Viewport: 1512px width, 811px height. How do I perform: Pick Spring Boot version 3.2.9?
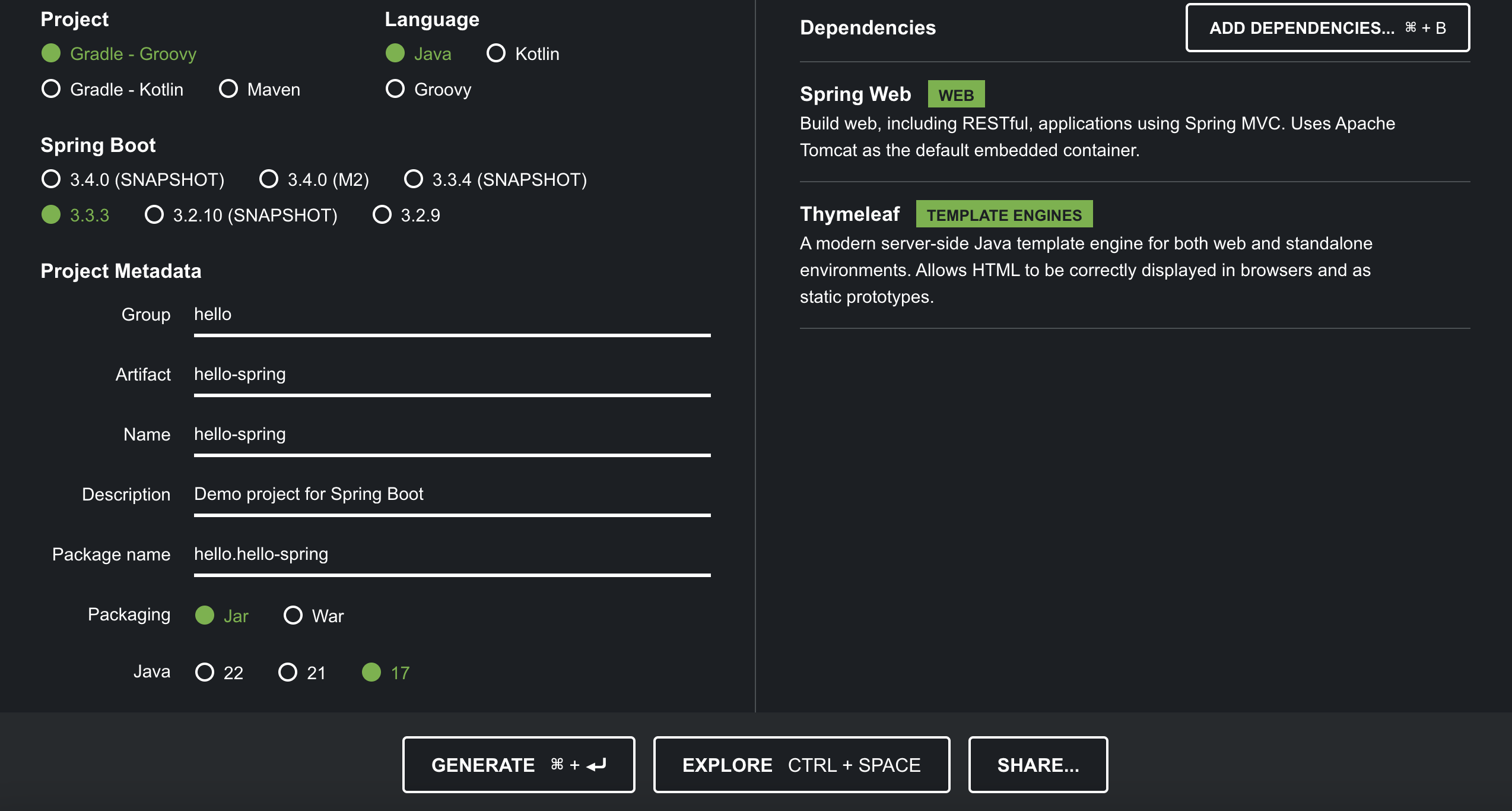[382, 215]
